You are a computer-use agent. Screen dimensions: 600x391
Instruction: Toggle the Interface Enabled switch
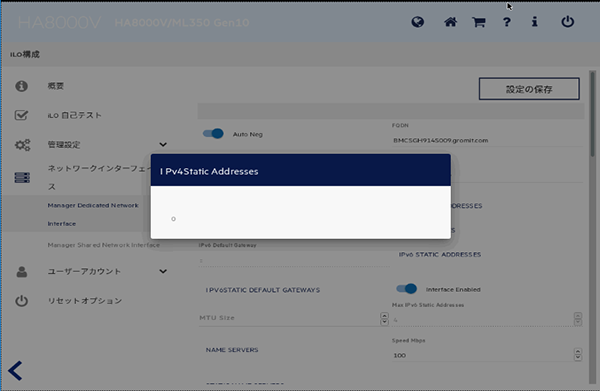(406, 289)
